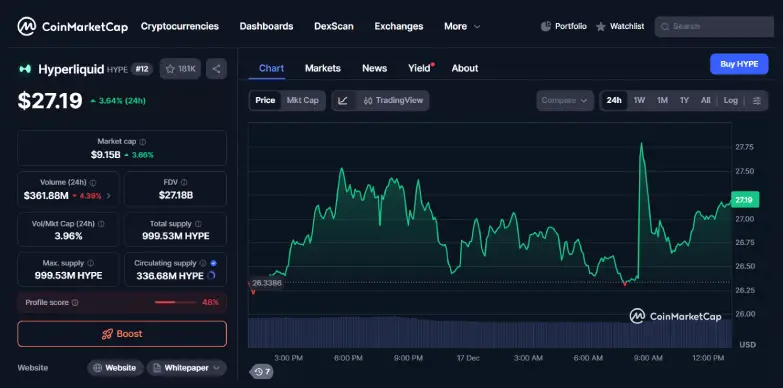Select the All time range
The width and height of the screenshot is (783, 388).
point(705,100)
